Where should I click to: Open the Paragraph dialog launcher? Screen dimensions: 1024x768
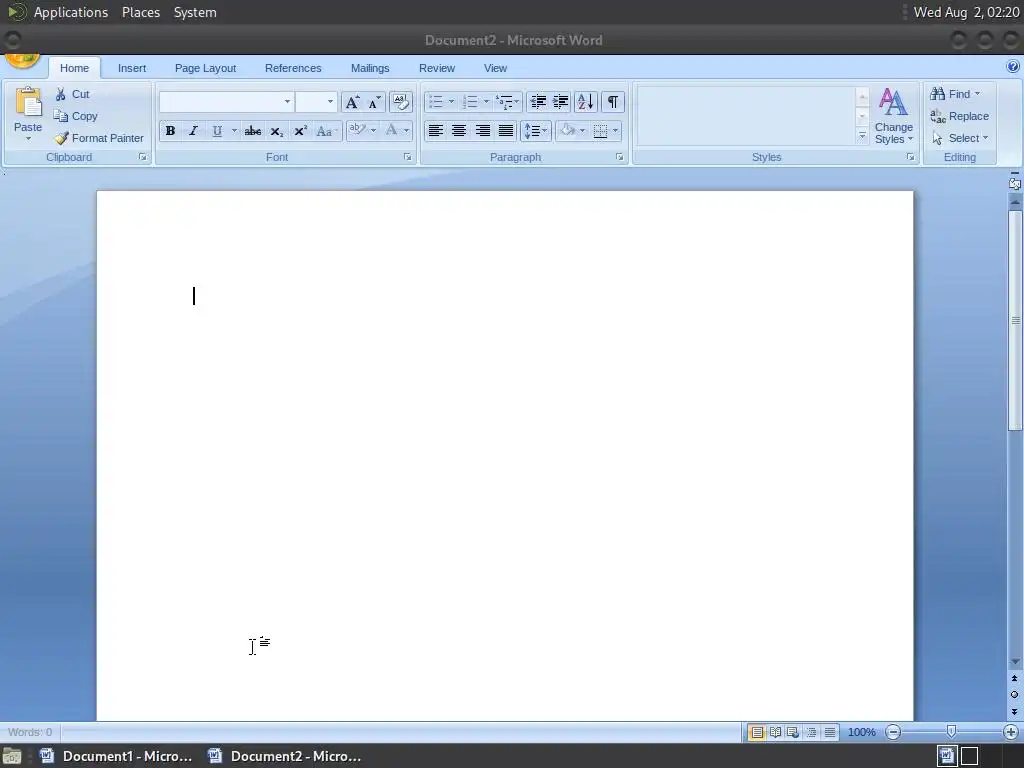click(619, 157)
